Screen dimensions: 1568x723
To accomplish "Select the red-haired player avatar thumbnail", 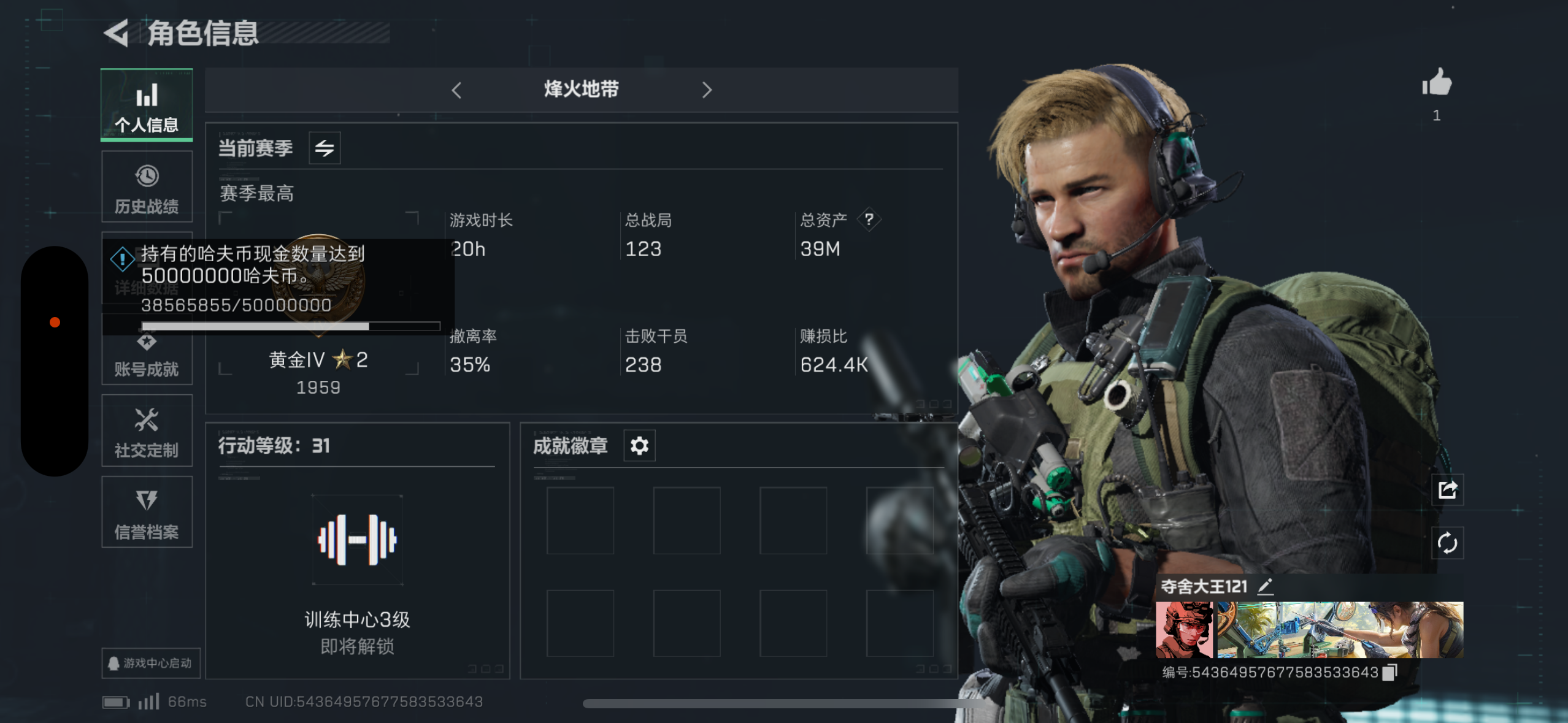I will (x=1184, y=630).
